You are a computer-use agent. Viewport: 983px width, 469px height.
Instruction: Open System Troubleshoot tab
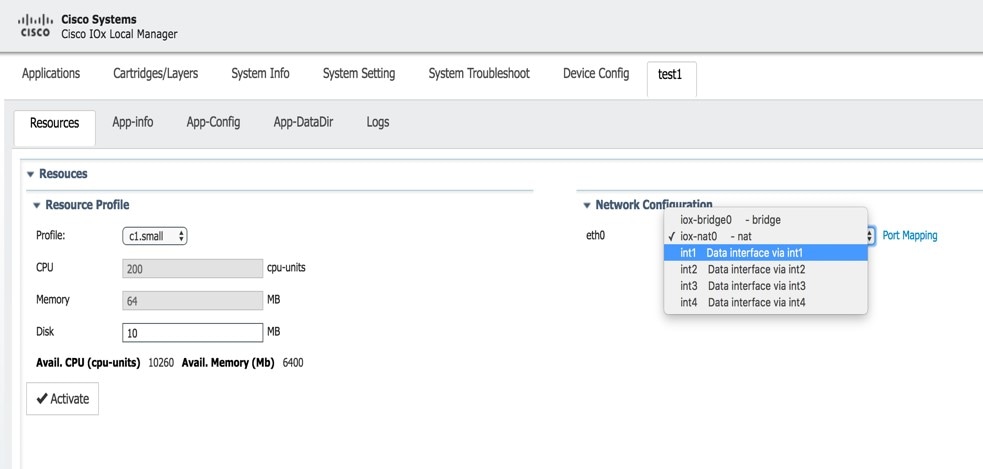(479, 73)
